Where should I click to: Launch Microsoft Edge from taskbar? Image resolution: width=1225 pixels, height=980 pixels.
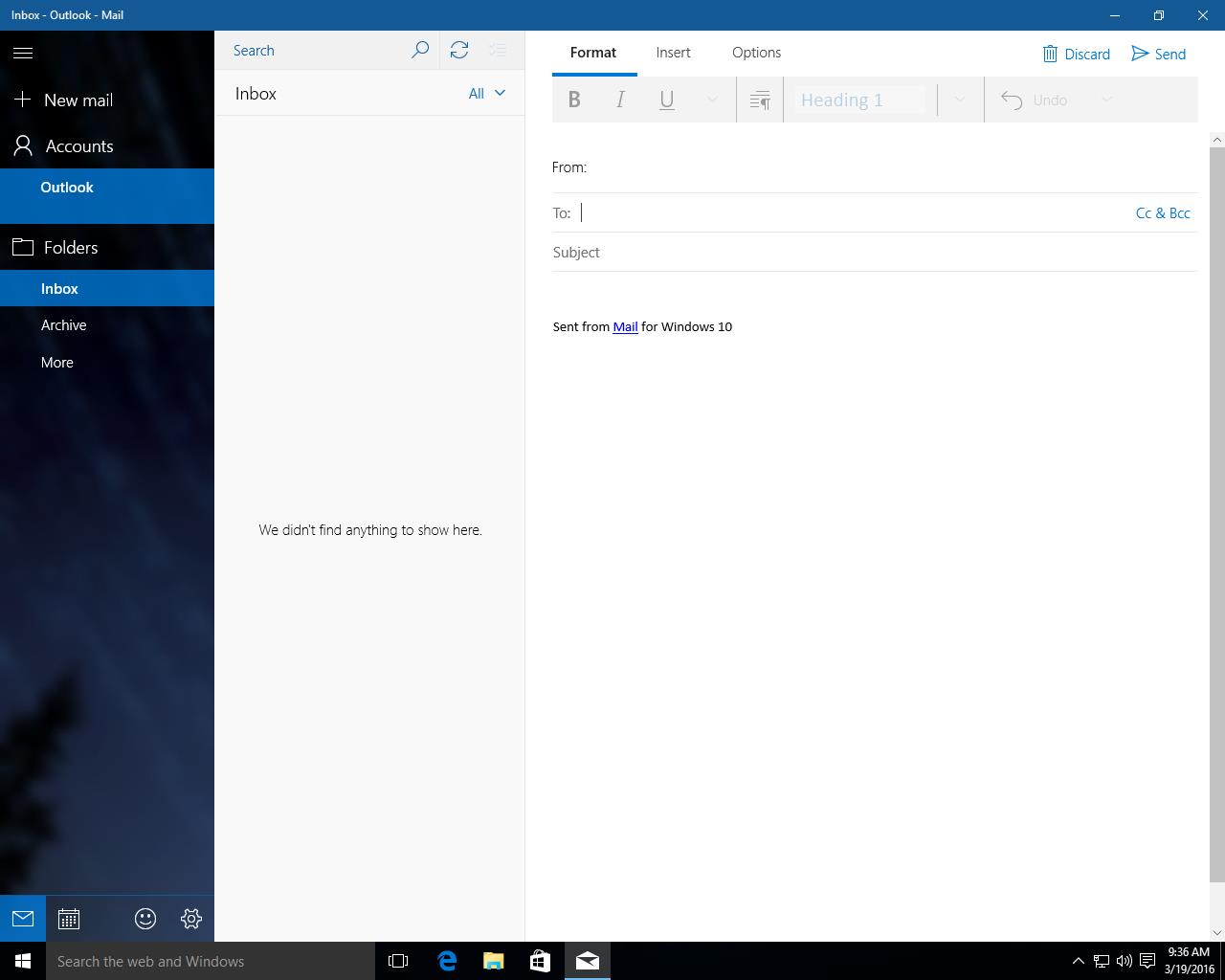447,961
